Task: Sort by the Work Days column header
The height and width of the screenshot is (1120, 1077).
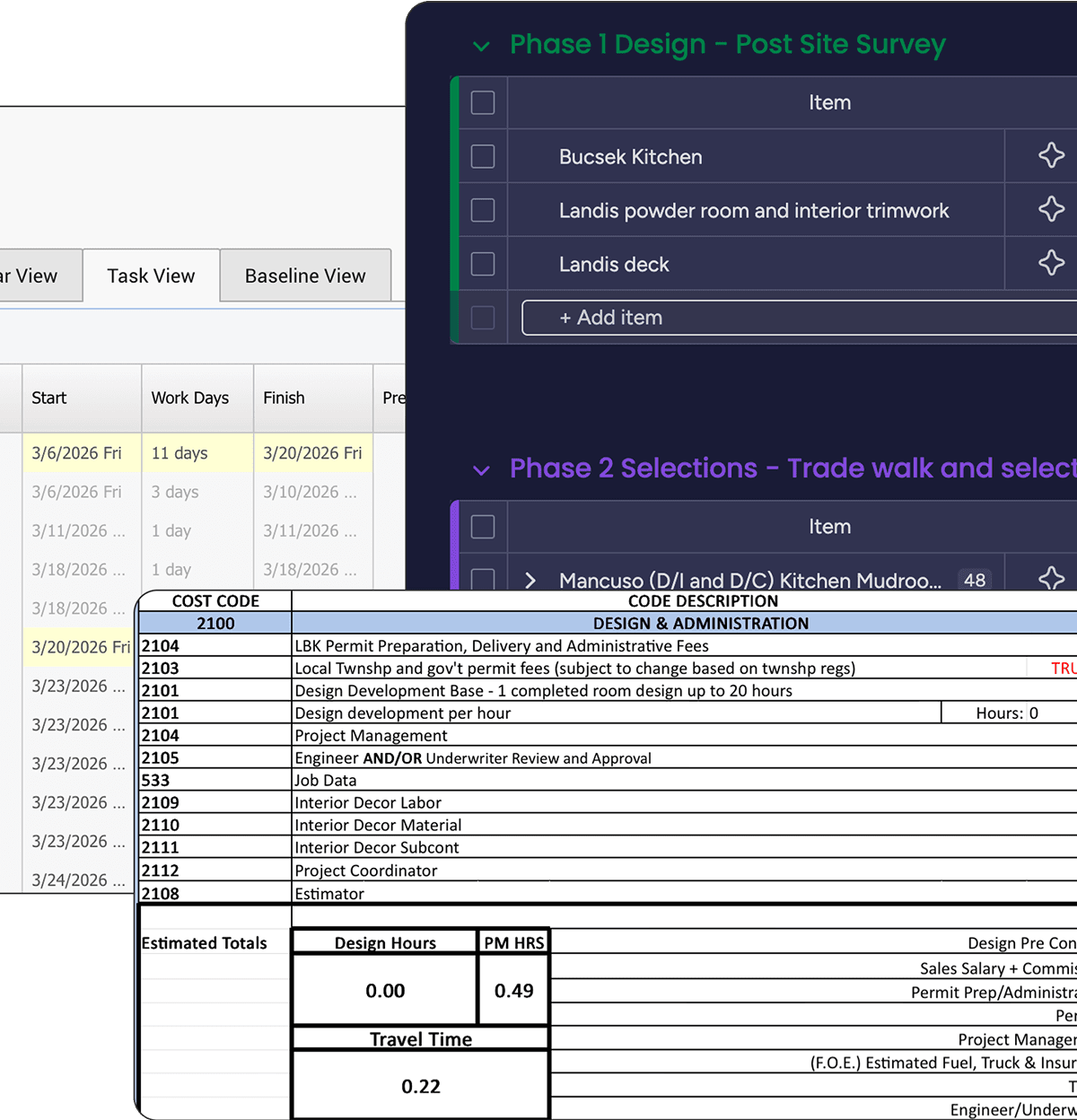Action: (197, 398)
